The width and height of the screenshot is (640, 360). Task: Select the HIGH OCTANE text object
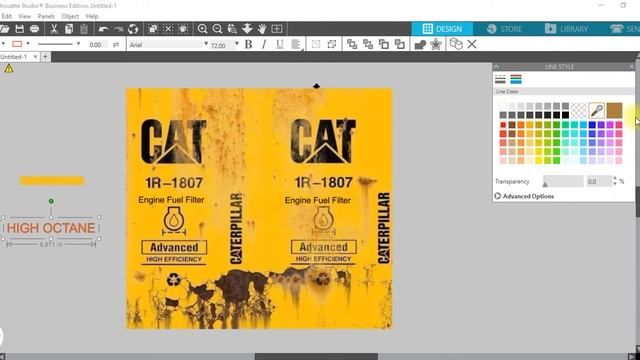click(51, 228)
